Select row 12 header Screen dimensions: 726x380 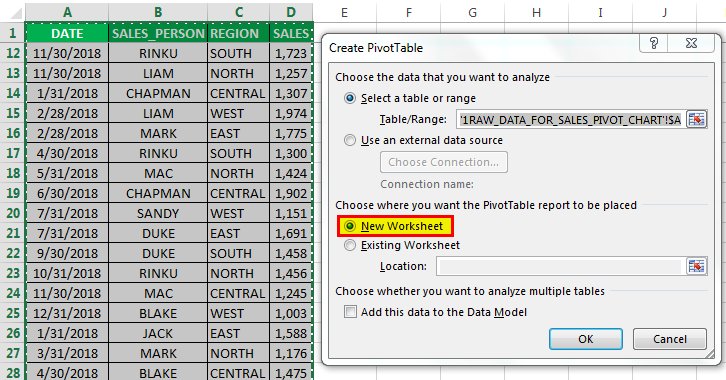point(13,53)
